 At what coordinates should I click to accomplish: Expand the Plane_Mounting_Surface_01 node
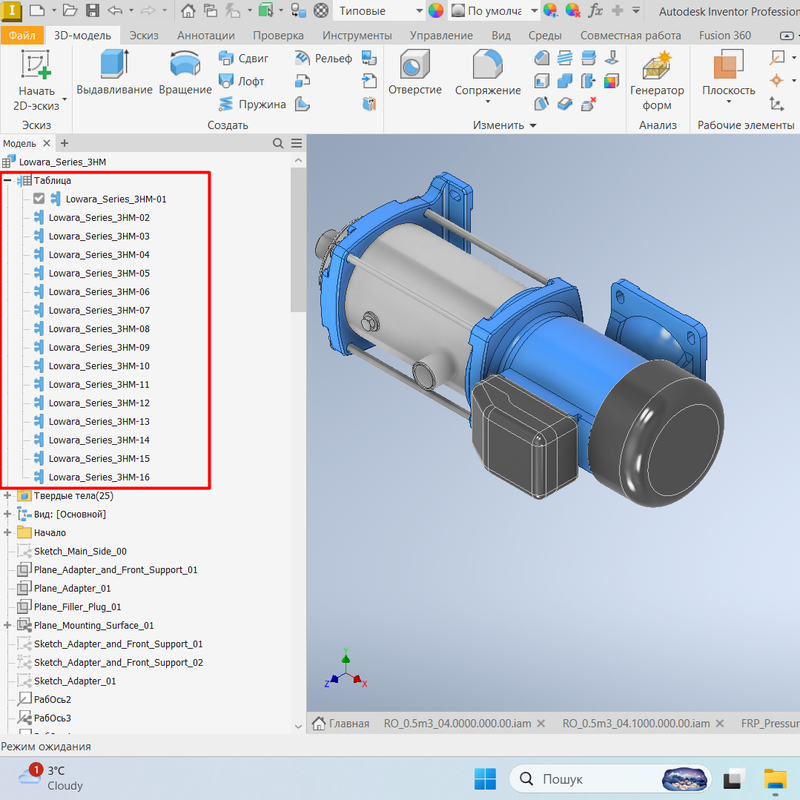click(x=7, y=625)
